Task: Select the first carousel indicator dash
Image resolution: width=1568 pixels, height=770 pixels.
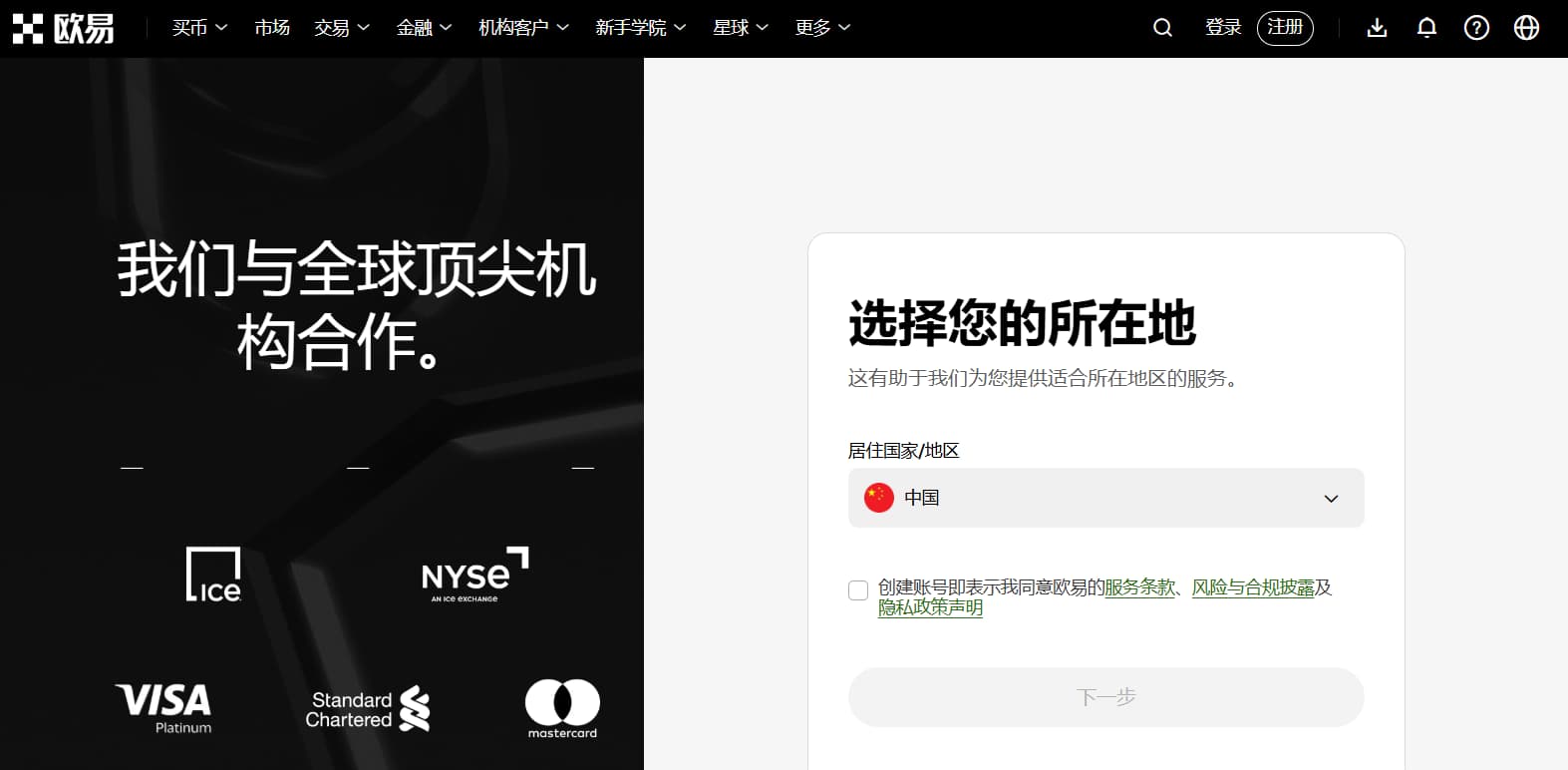Action: click(132, 467)
